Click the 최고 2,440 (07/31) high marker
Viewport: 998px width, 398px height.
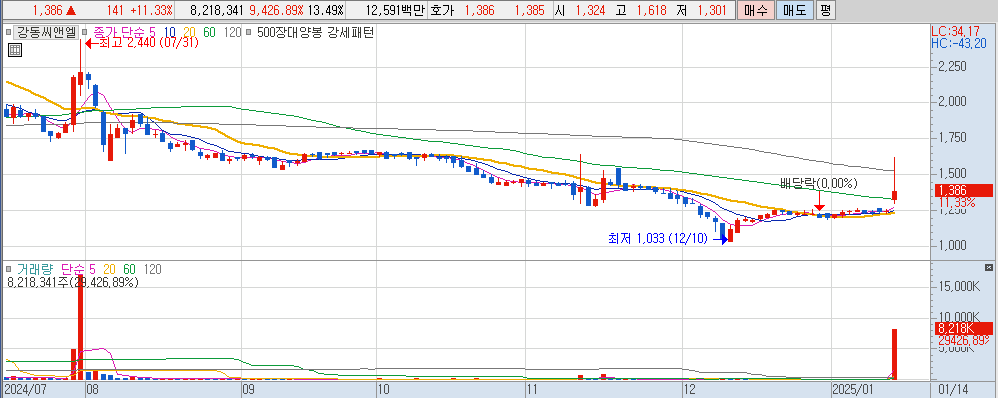tap(141, 43)
